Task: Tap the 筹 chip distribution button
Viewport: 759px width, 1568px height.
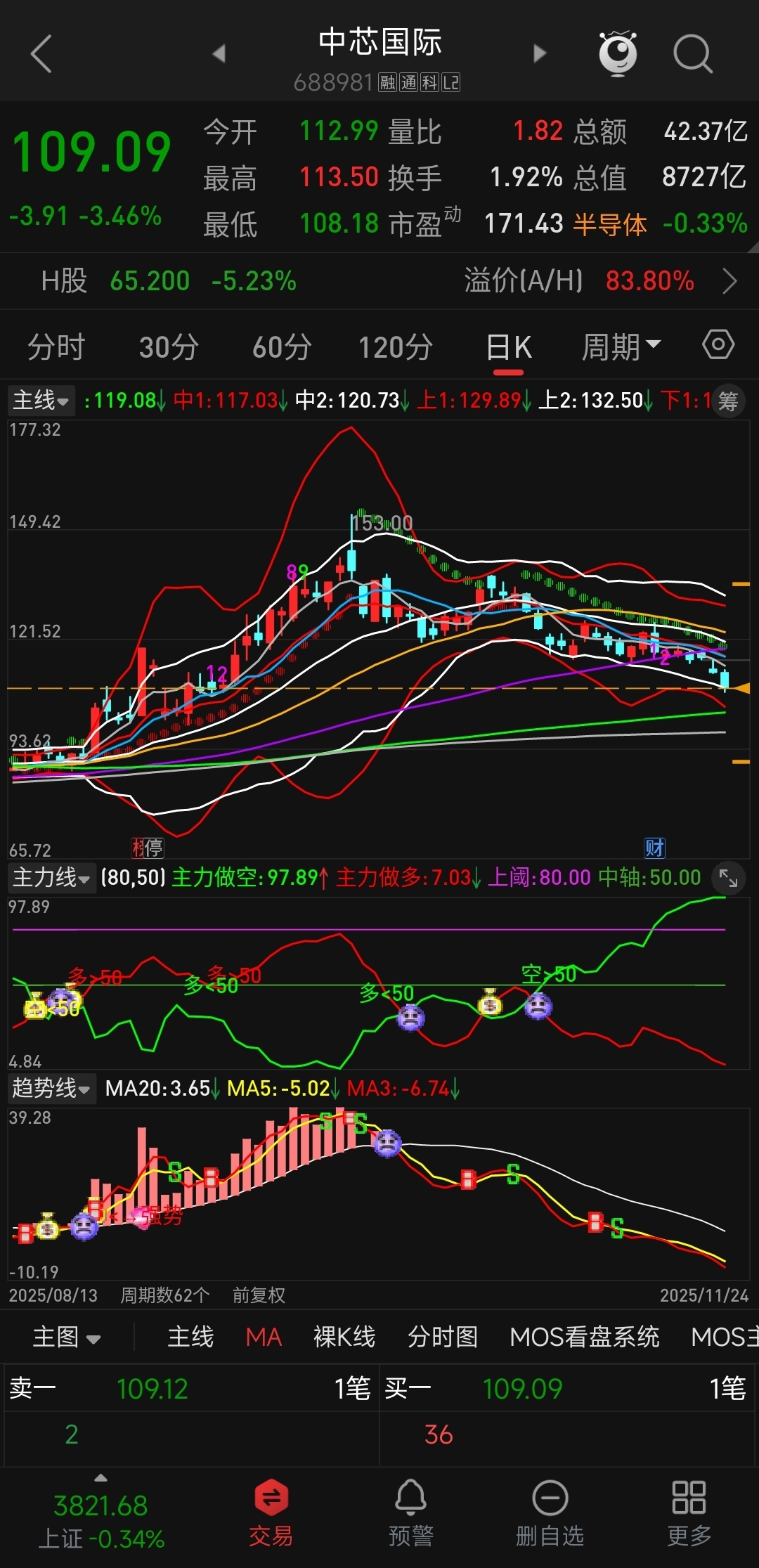Action: click(728, 401)
